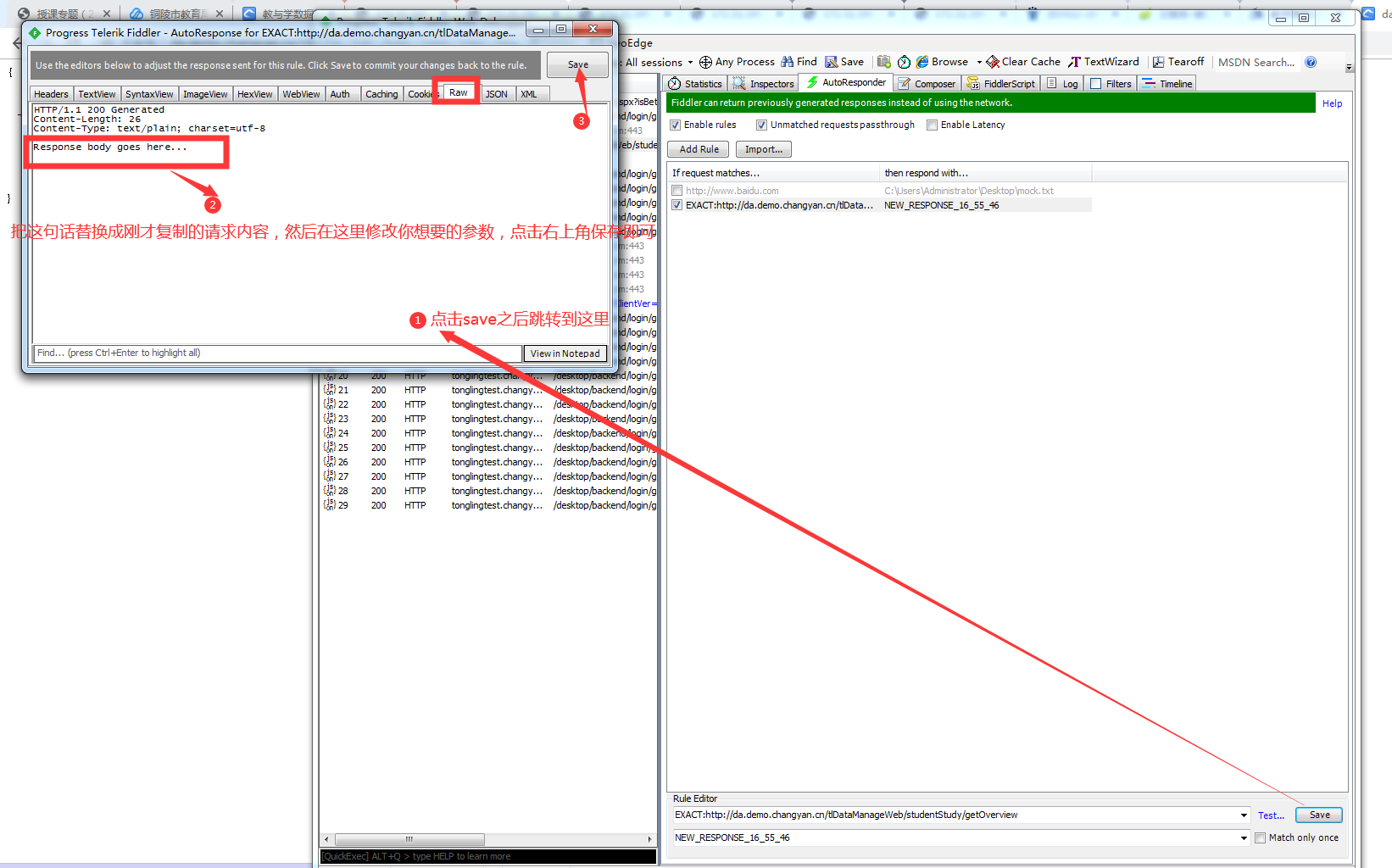Click the Any Process target icon
1392x868 pixels.
pos(705,62)
